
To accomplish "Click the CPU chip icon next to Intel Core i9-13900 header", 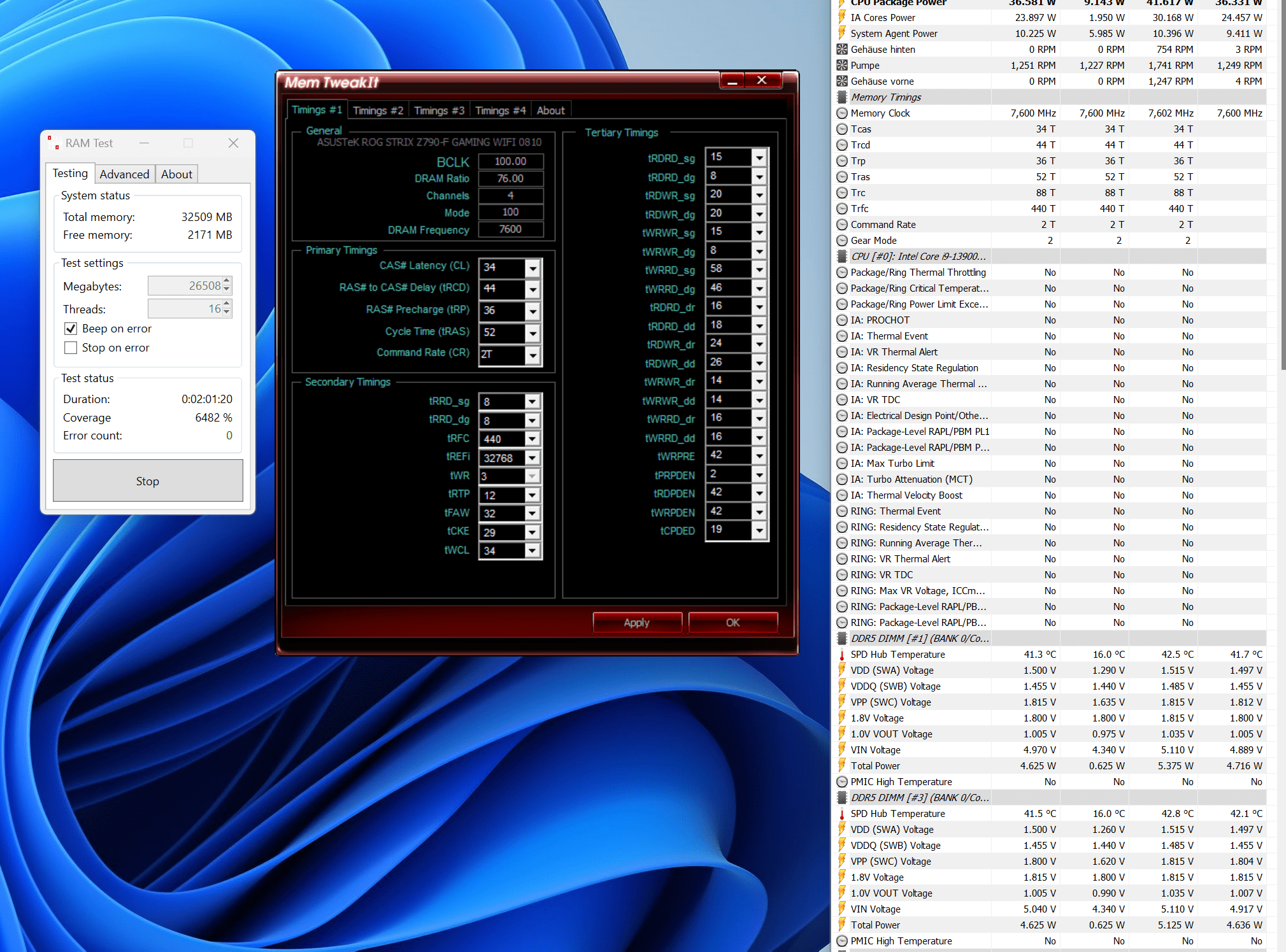I will tap(842, 257).
